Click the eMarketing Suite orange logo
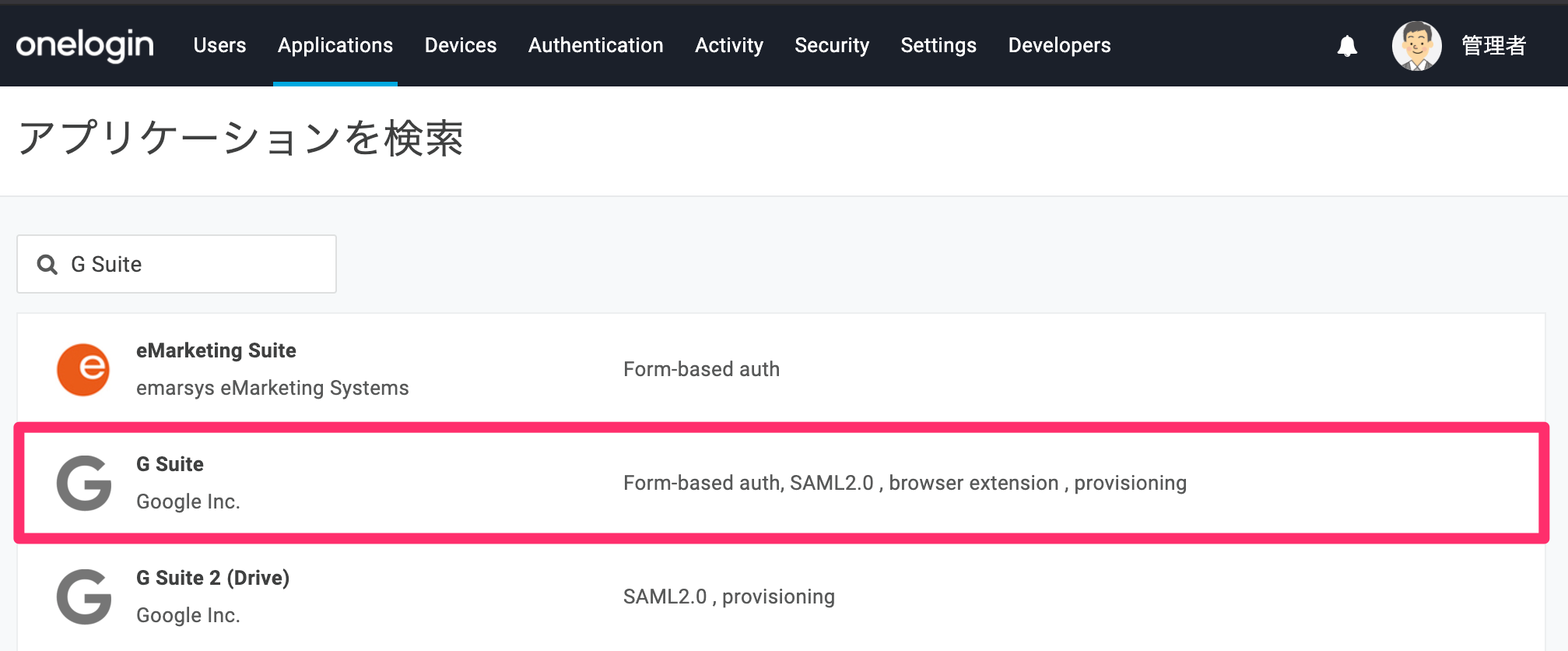This screenshot has height=651, width=1568. pyautogui.click(x=83, y=369)
